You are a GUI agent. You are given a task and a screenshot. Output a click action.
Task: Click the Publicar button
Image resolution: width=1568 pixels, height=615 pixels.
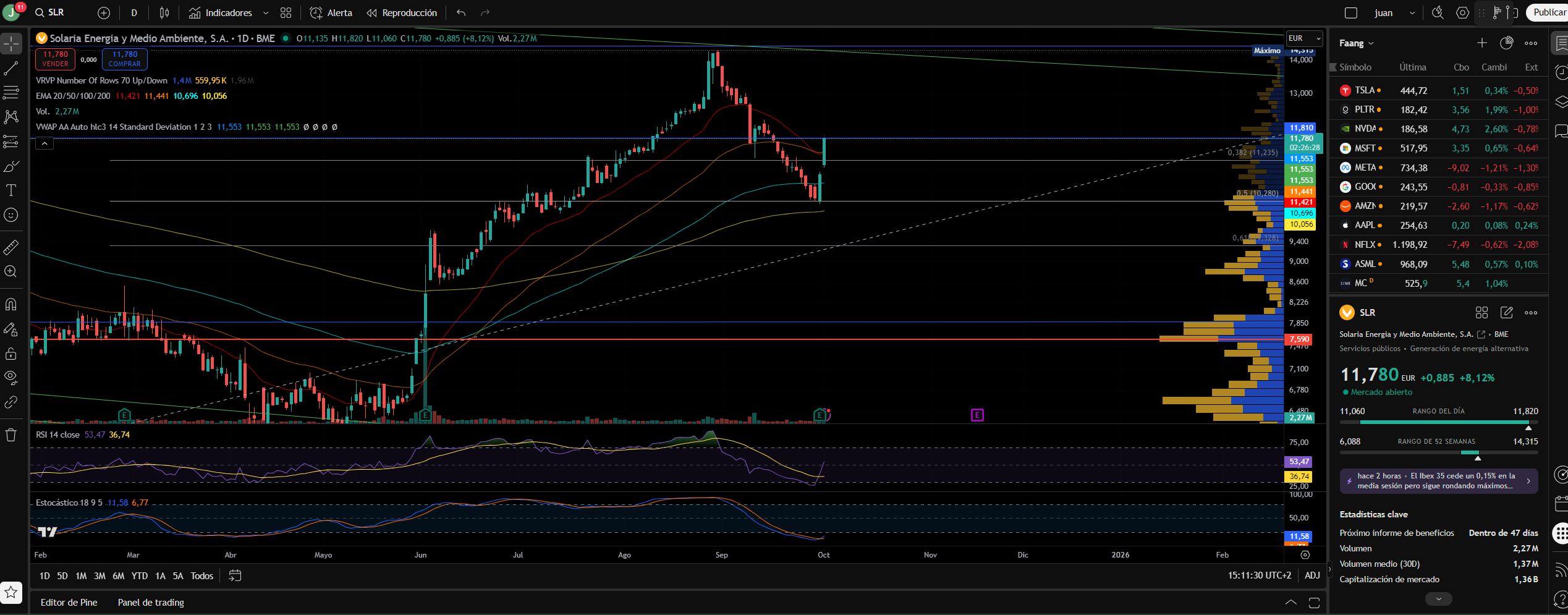tap(1548, 12)
